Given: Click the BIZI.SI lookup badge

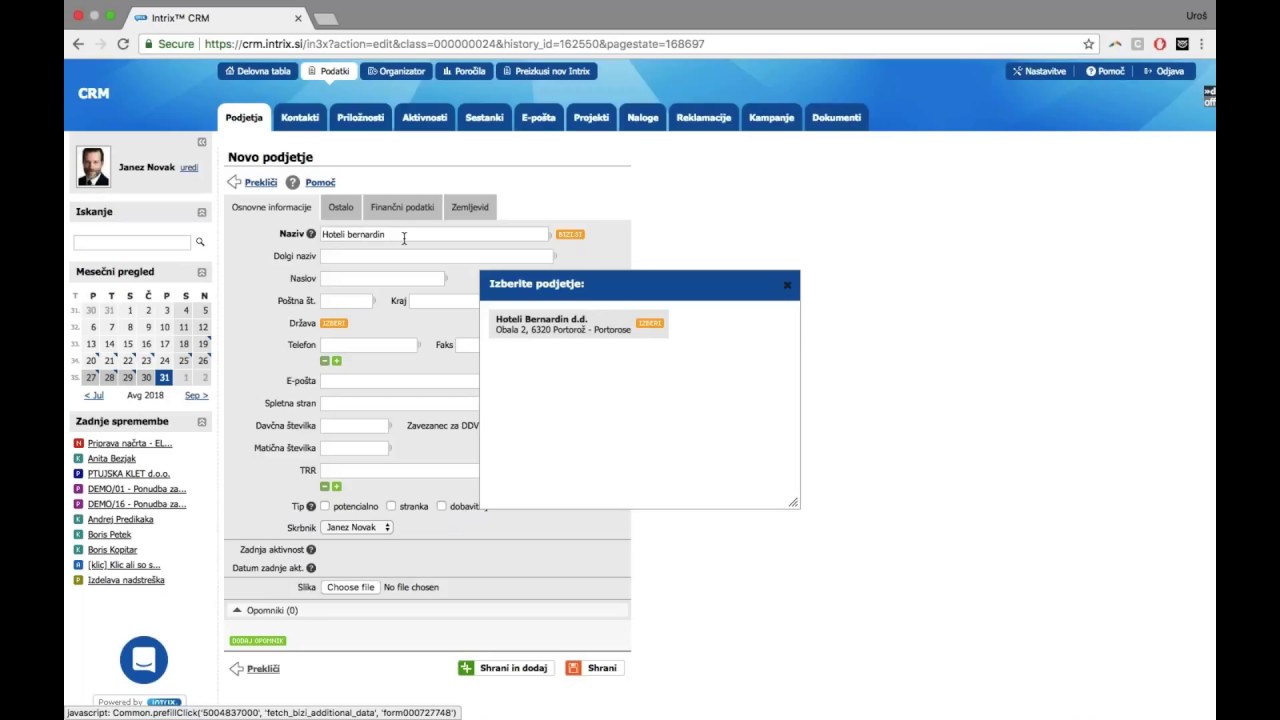Looking at the screenshot, I should (x=570, y=234).
